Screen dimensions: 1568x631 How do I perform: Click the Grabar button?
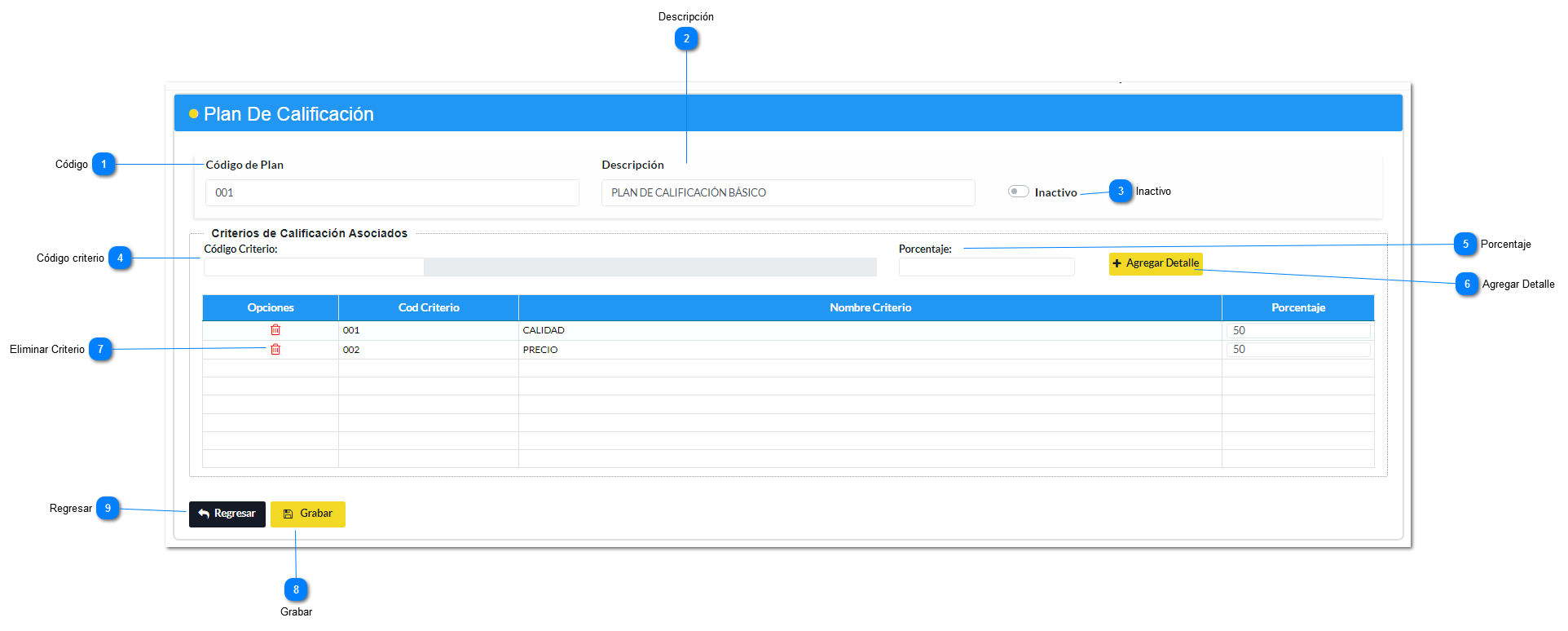click(308, 514)
